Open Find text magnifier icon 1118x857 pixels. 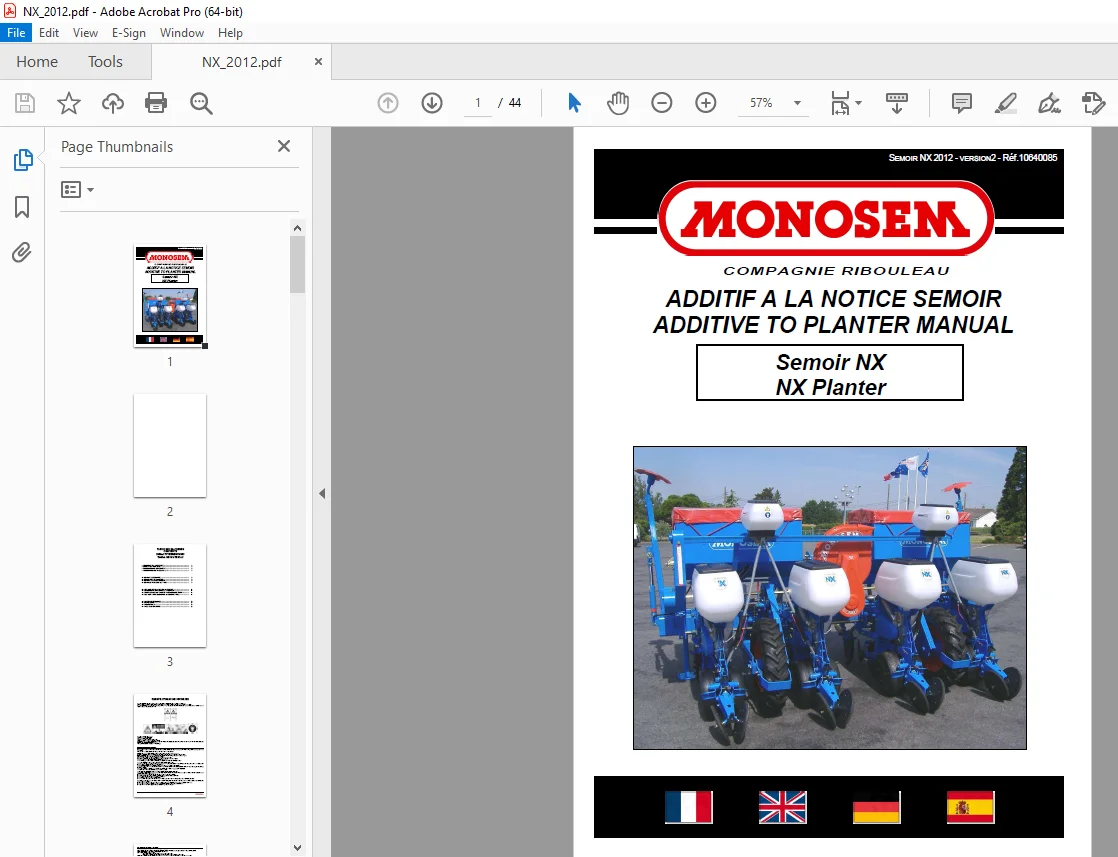(x=201, y=103)
